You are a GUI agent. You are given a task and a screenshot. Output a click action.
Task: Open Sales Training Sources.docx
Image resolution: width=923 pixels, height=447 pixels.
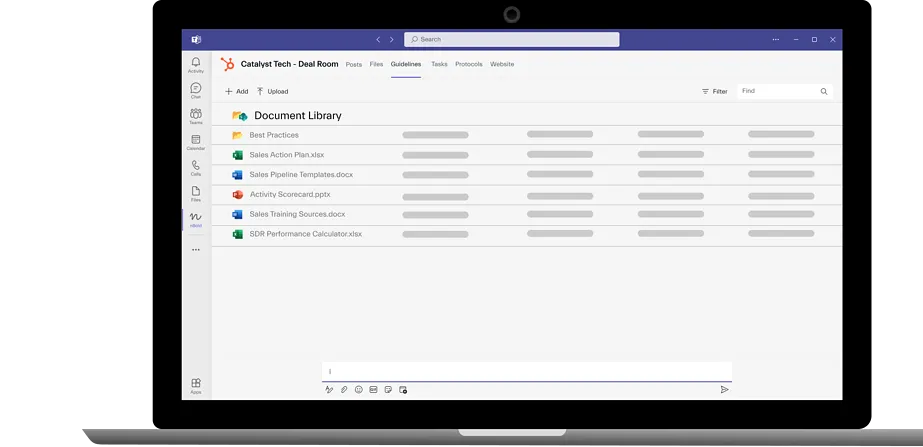[x=297, y=214]
